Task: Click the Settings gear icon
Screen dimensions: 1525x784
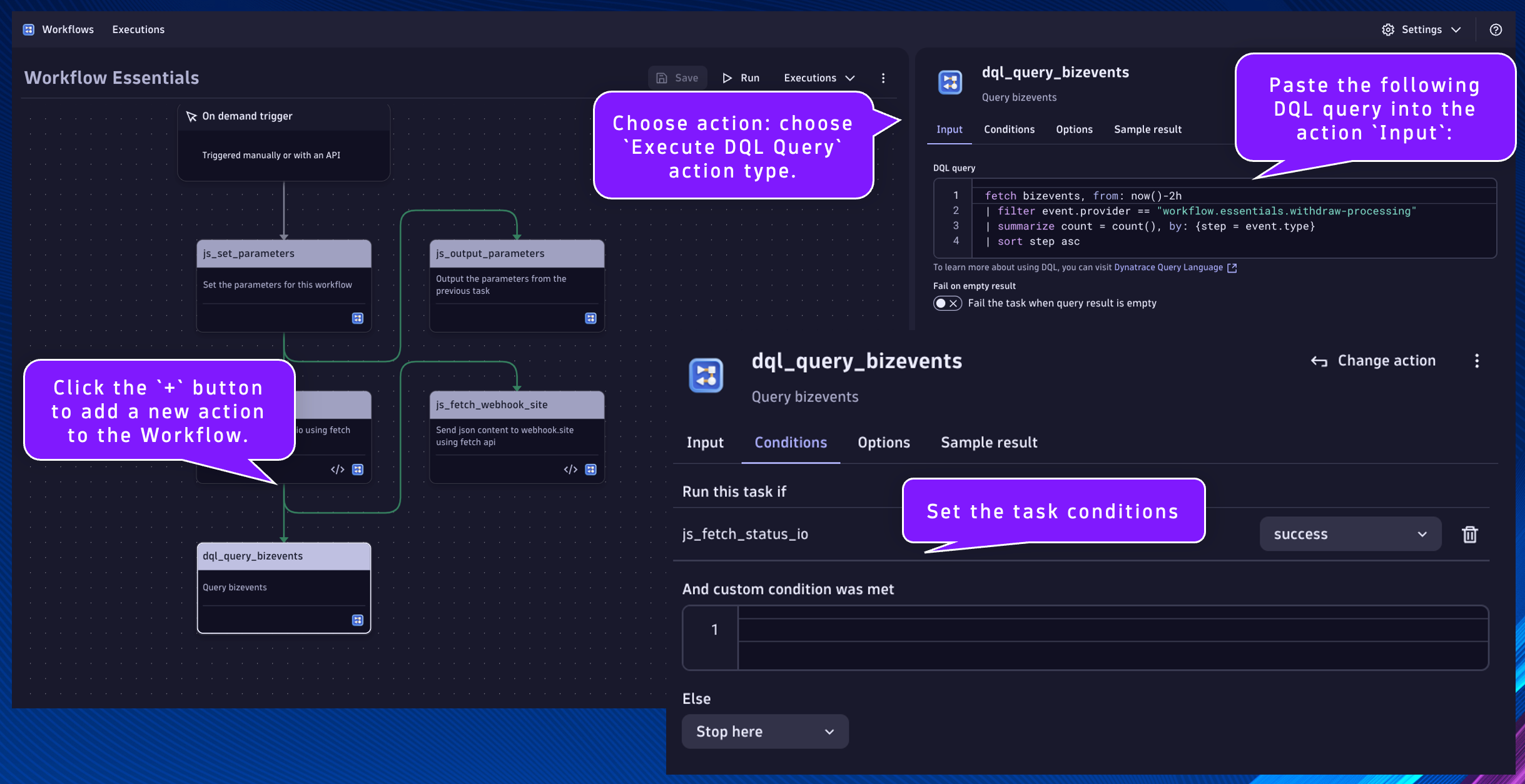Action: (1388, 29)
